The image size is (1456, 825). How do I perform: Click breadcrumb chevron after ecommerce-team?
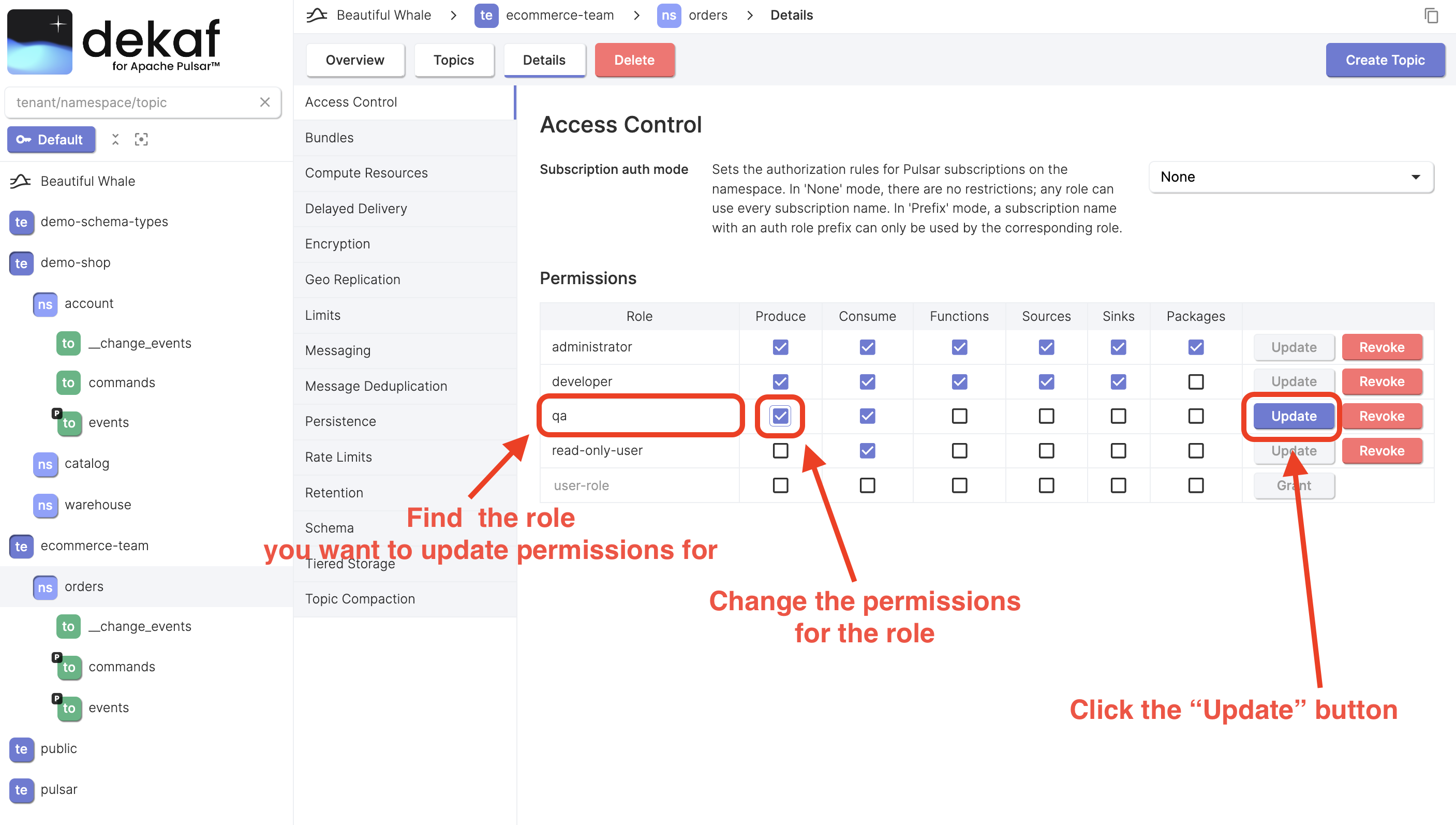pyautogui.click(x=636, y=16)
